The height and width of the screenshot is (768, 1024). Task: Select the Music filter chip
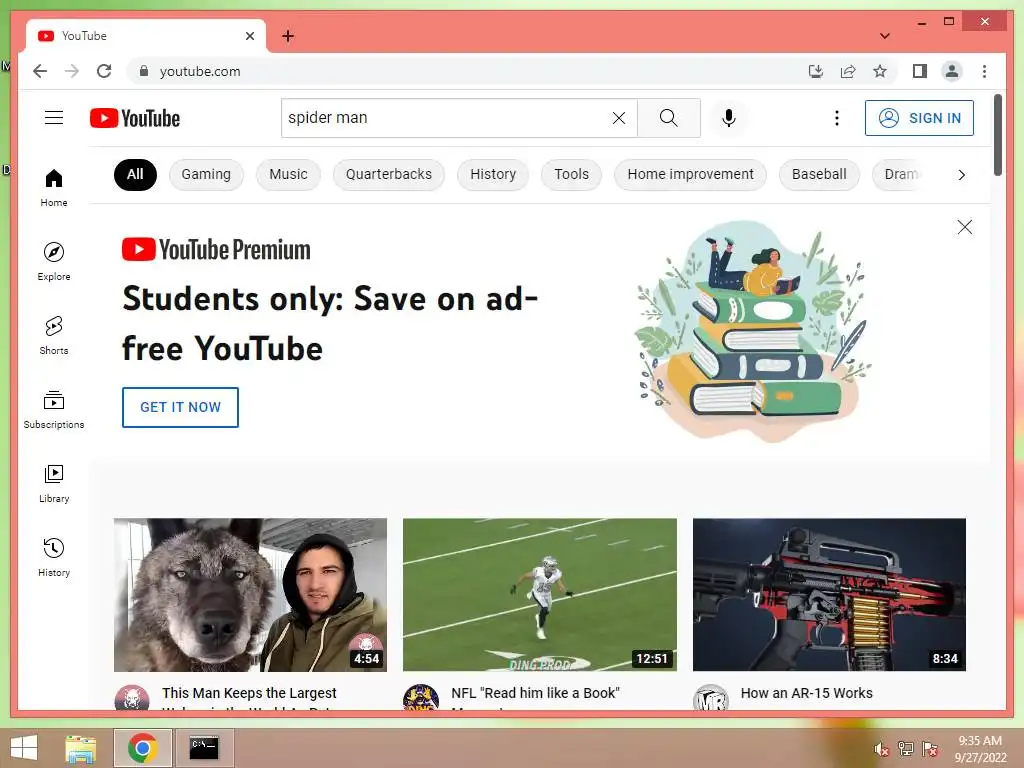[x=288, y=174]
